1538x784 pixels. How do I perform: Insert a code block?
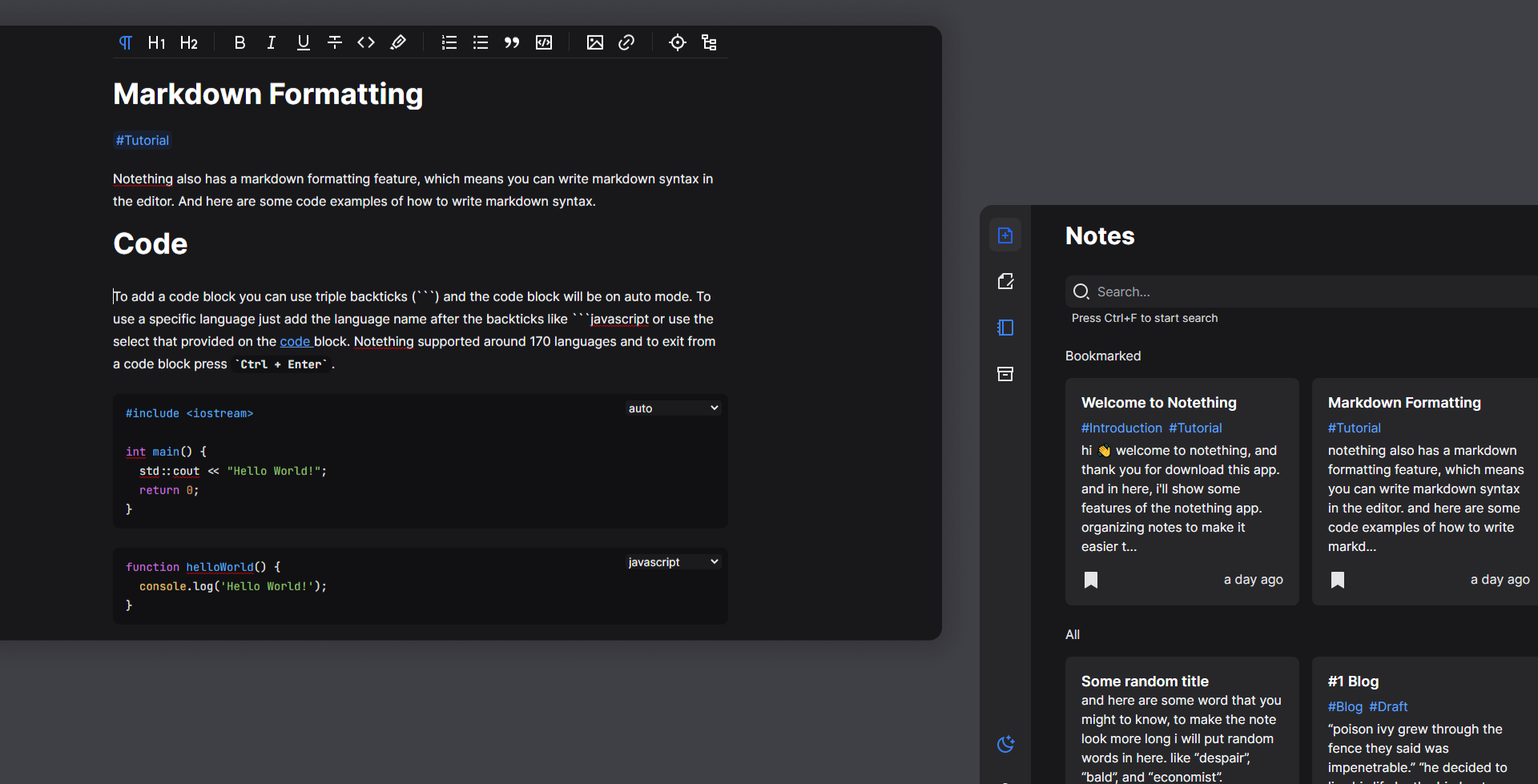click(544, 42)
